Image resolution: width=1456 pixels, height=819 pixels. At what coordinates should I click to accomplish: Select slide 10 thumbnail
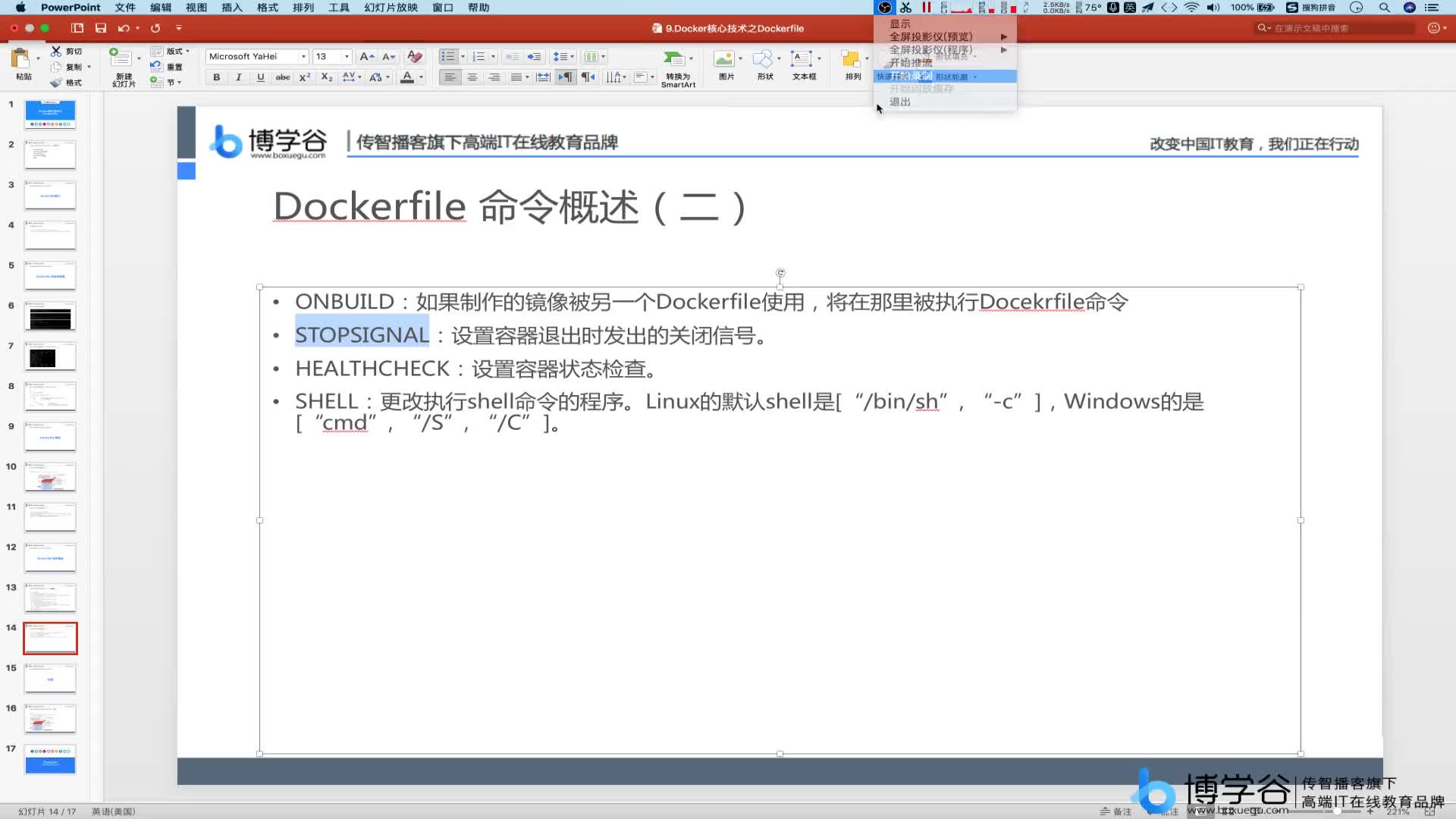click(50, 477)
